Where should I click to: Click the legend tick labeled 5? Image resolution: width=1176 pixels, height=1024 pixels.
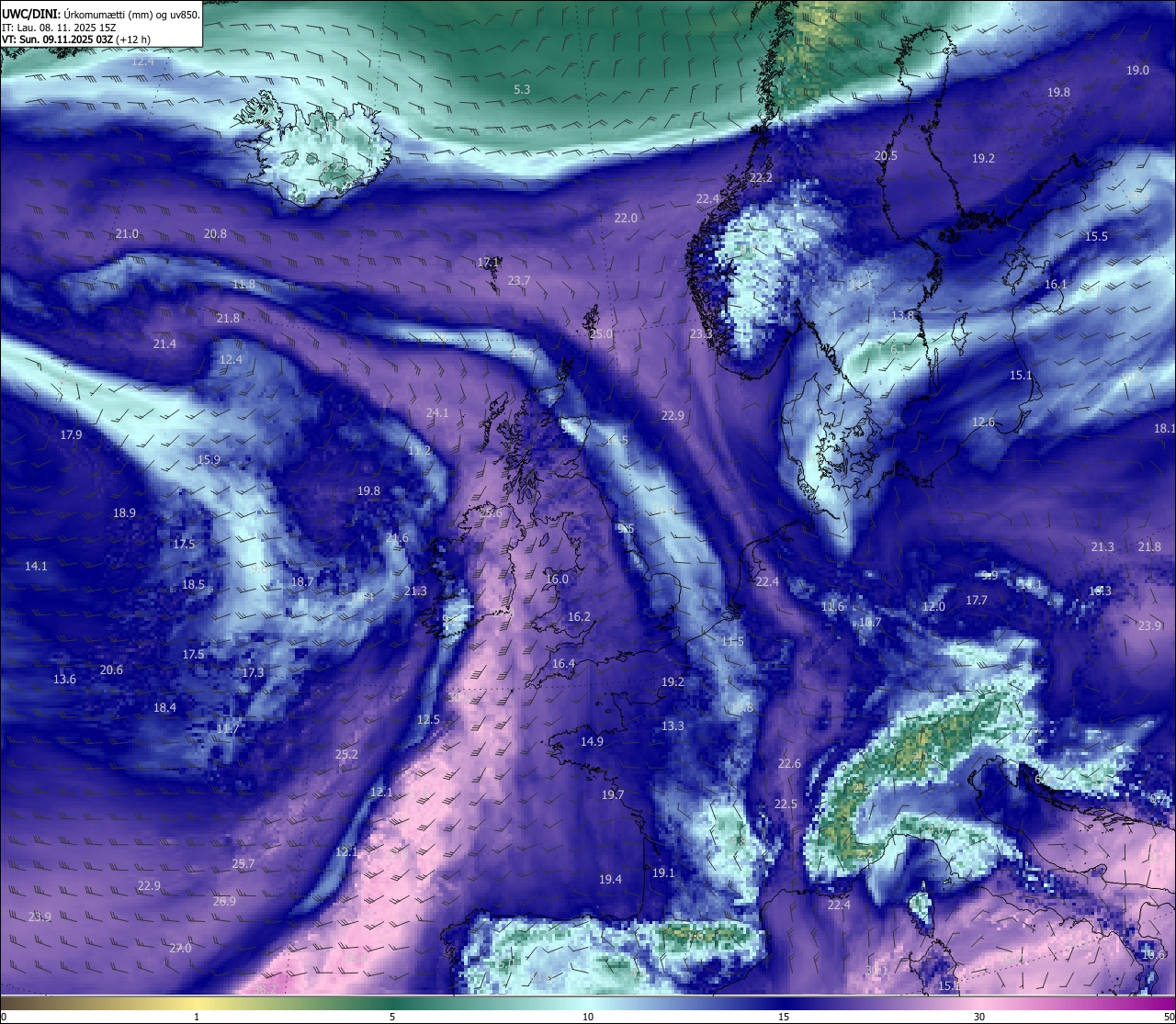[392, 1017]
